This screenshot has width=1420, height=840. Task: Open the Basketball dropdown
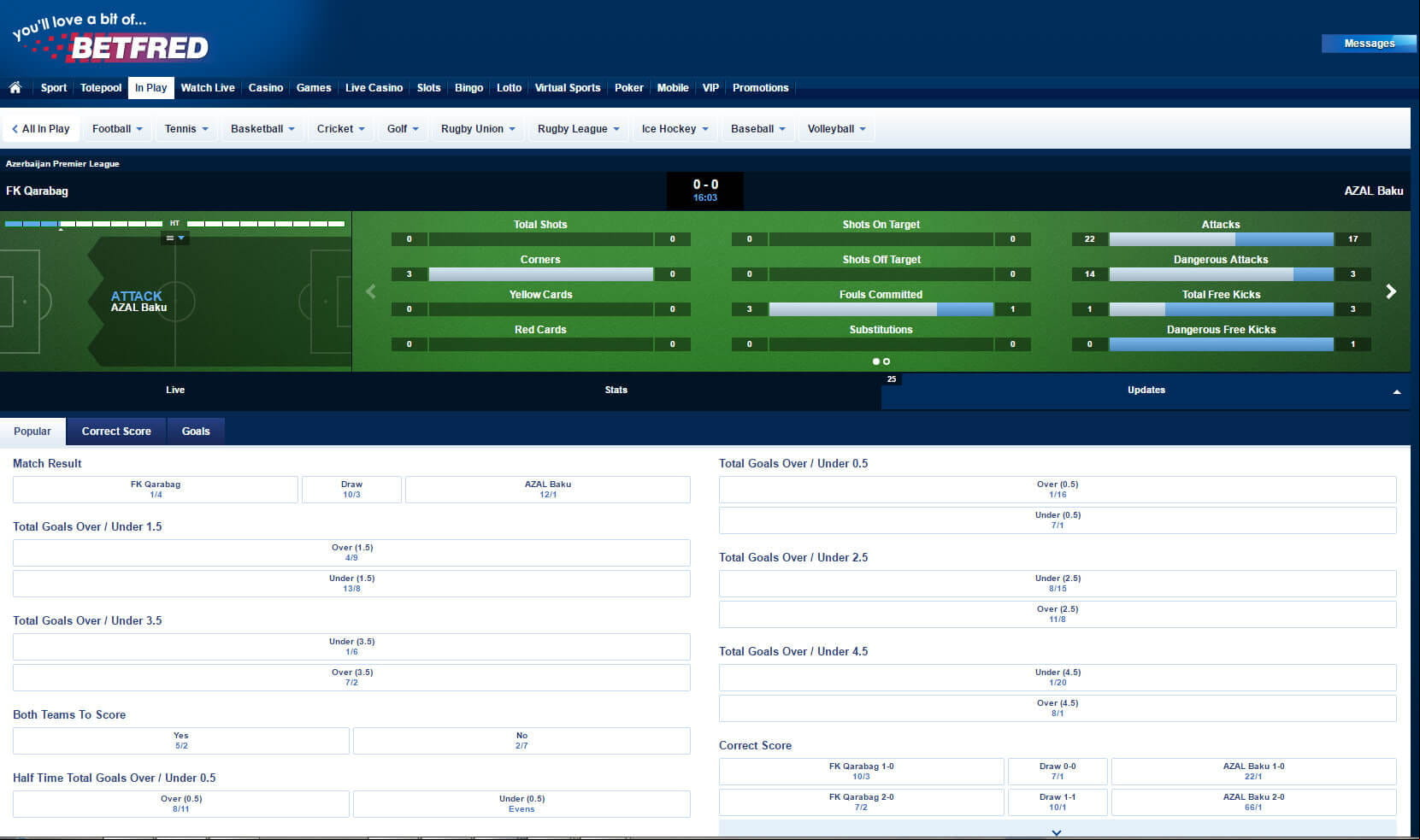click(262, 129)
